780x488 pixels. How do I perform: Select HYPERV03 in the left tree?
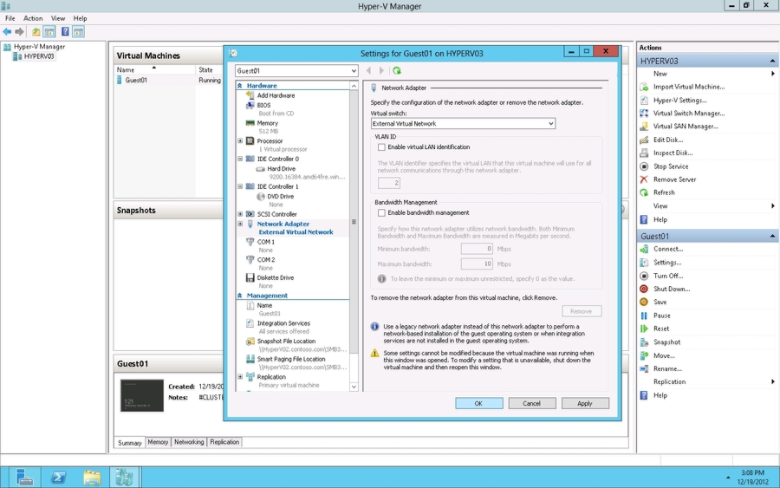[x=39, y=56]
